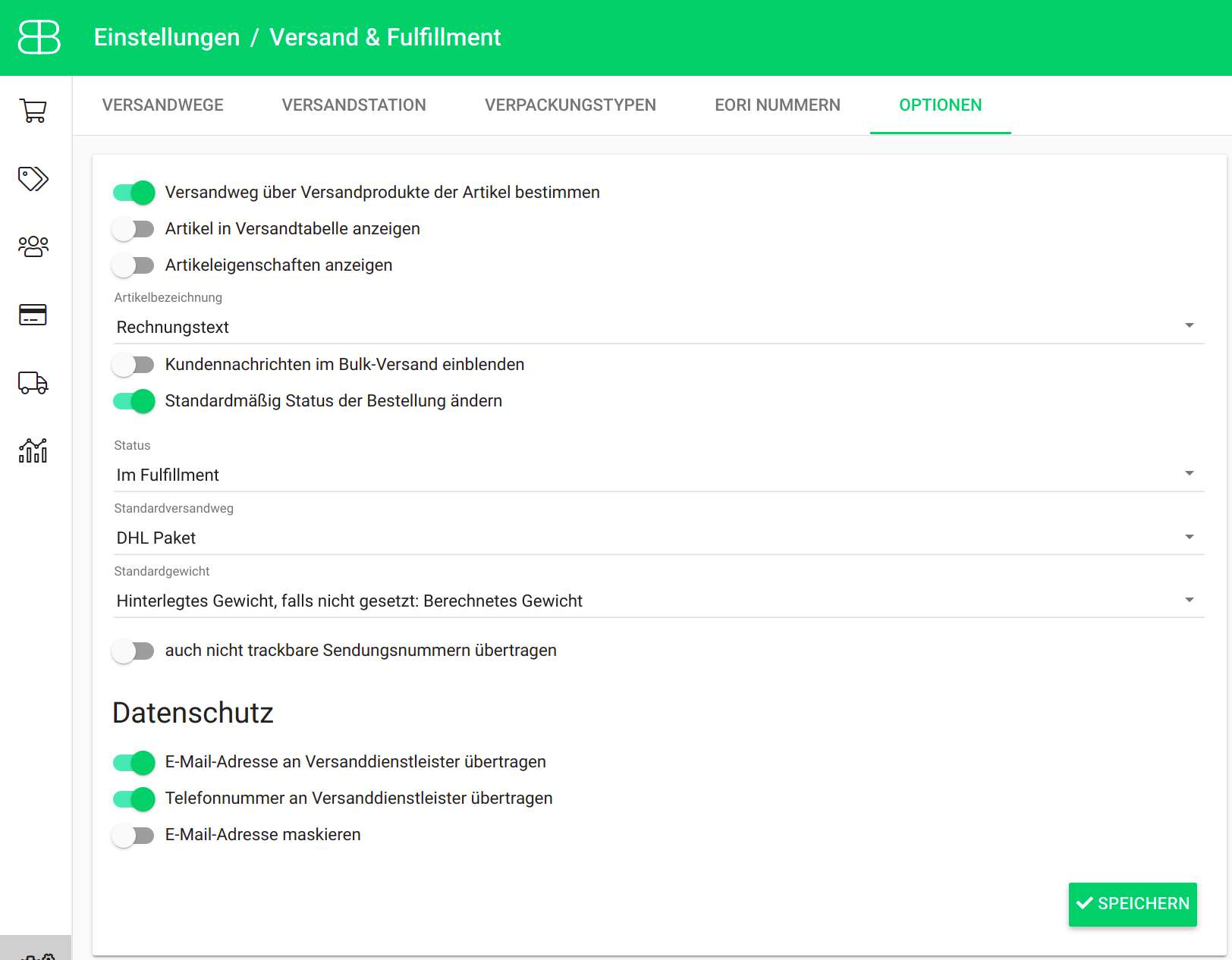Switch to the Versandwege tab
This screenshot has height=960, width=1232.
163,105
